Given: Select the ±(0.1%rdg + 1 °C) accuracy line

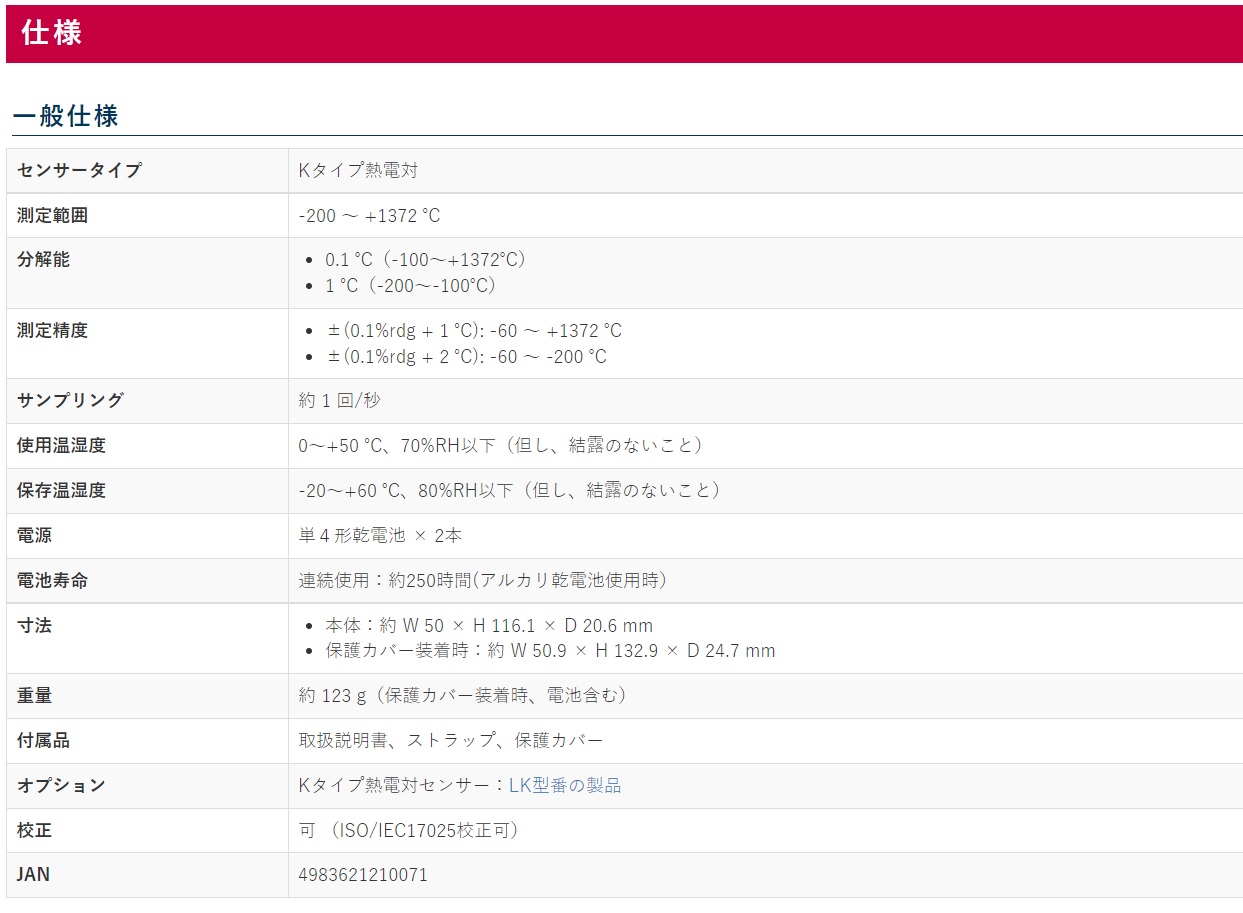Looking at the screenshot, I should [474, 331].
